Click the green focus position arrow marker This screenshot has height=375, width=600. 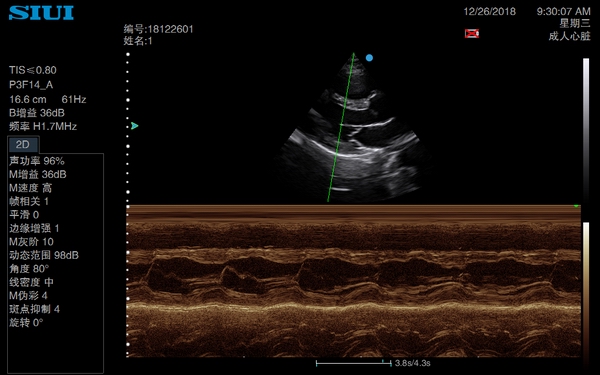click(134, 126)
